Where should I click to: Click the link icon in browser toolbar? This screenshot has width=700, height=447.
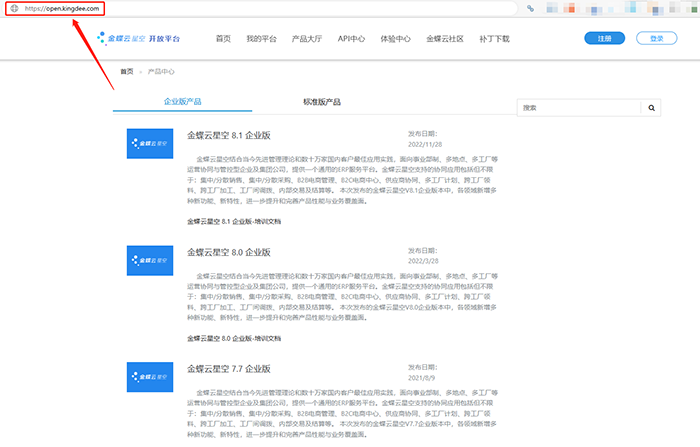point(530,8)
